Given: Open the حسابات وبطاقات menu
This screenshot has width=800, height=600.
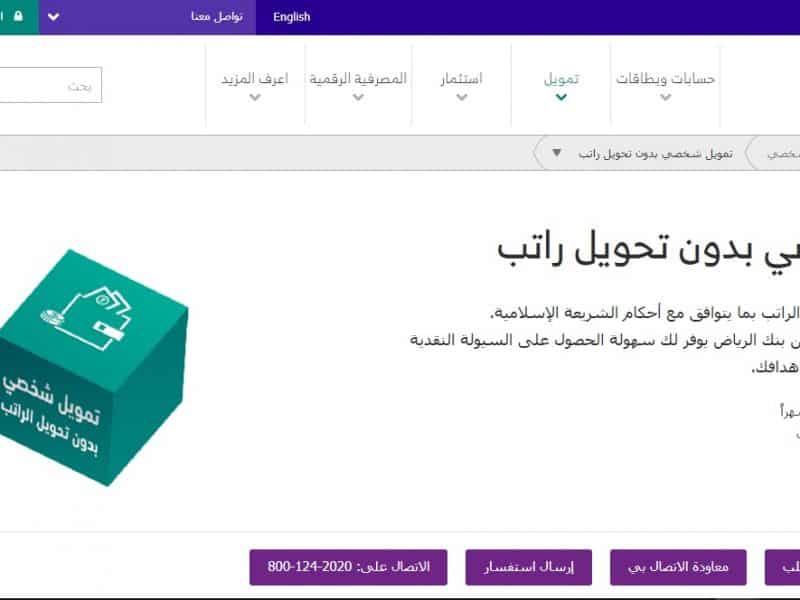Looking at the screenshot, I should click(665, 79).
